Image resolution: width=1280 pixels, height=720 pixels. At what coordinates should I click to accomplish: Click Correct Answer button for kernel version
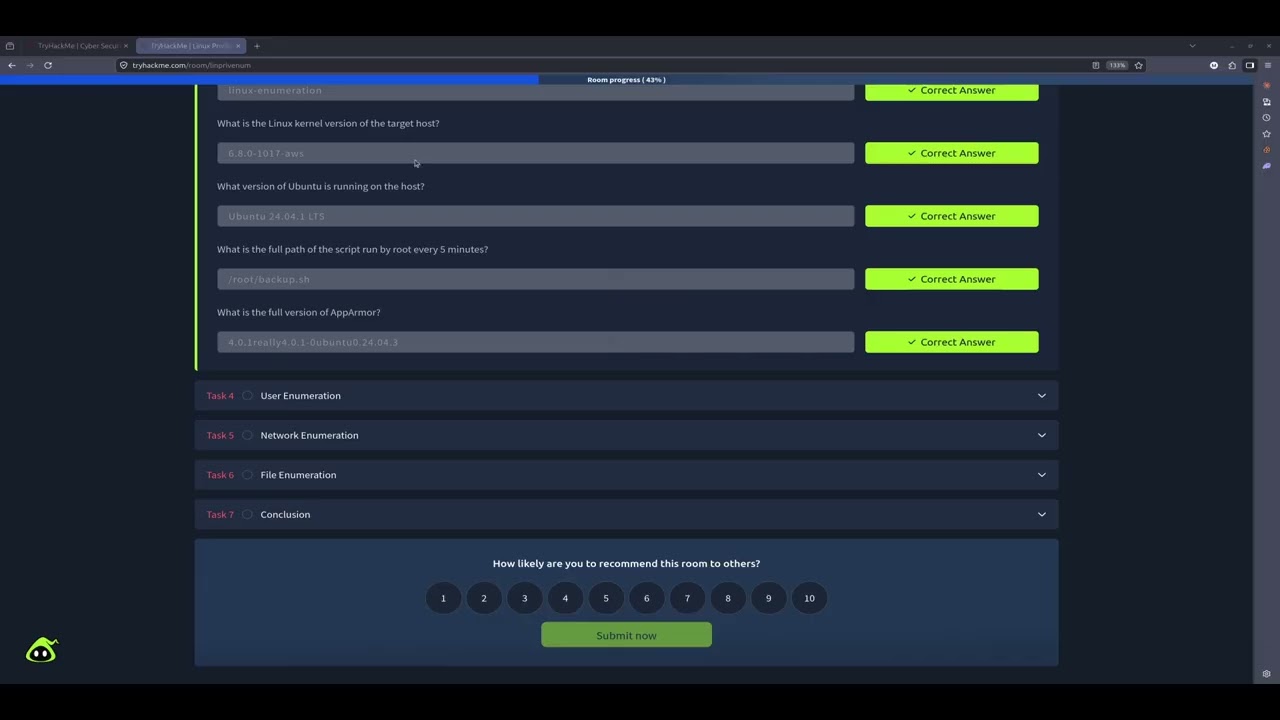(x=951, y=153)
